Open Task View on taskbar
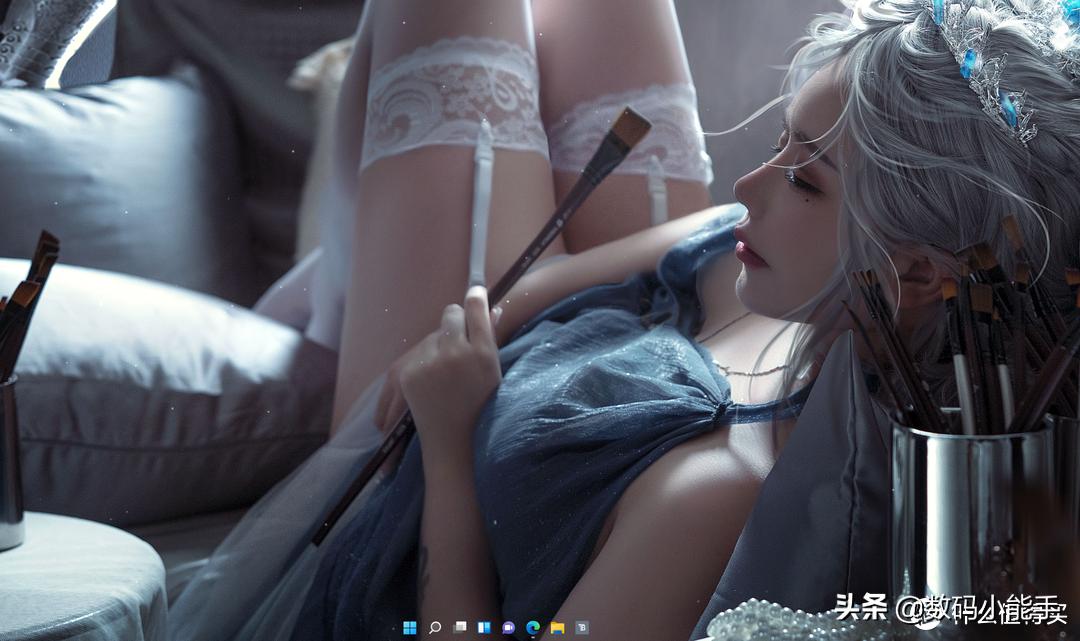 tap(459, 627)
